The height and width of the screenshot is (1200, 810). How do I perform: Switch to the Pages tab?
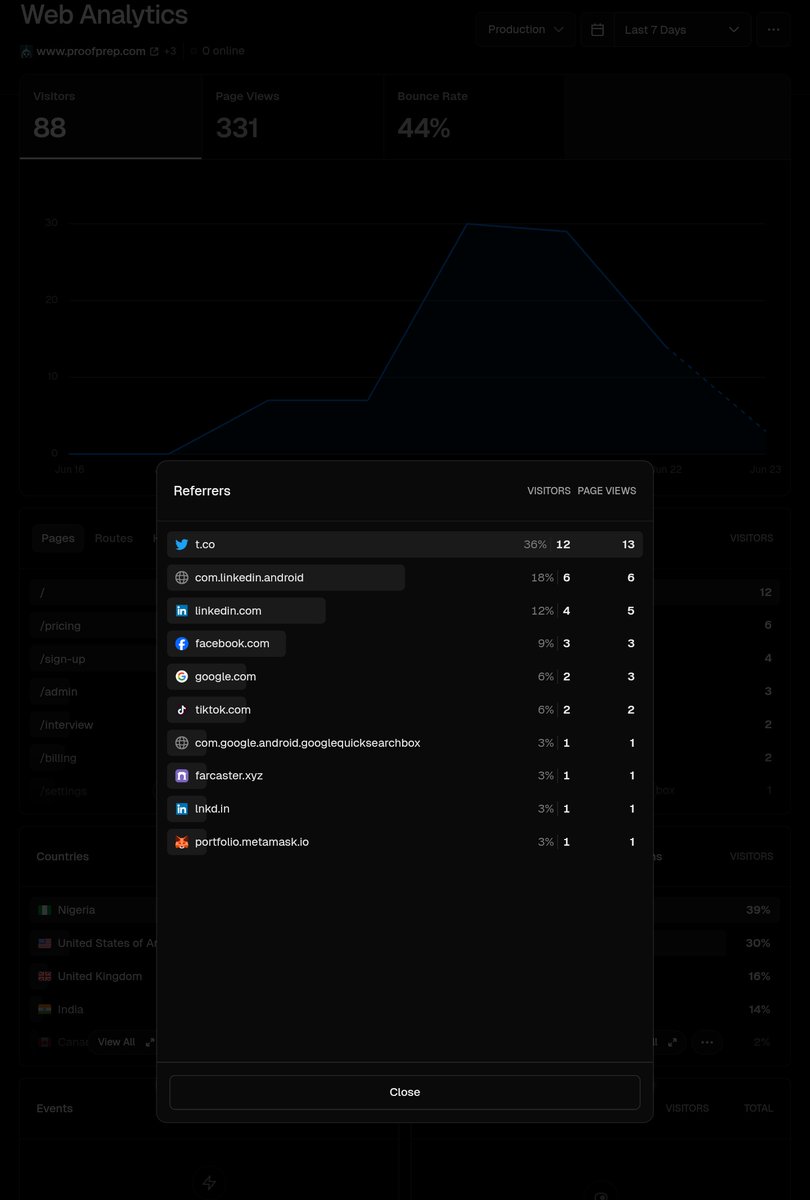(x=58, y=538)
